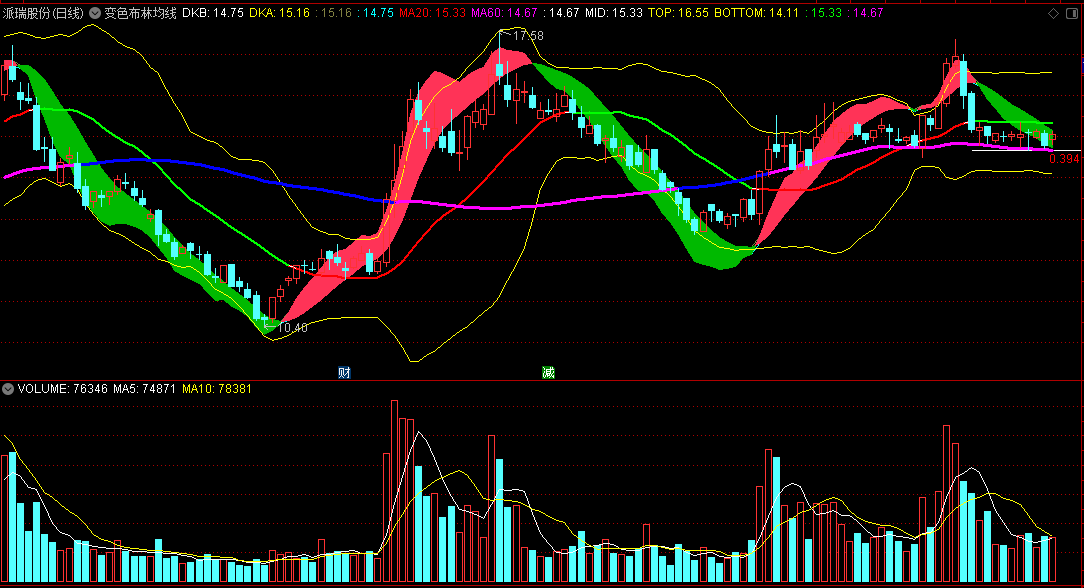Viewport: 1084px width, 588px height.
Task: Click the 减 shareholding reduction marker
Action: [548, 372]
